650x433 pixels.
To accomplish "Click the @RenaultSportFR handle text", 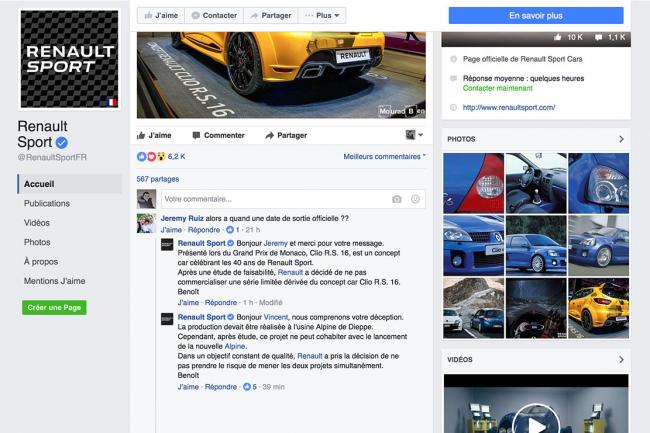I will [x=52, y=157].
